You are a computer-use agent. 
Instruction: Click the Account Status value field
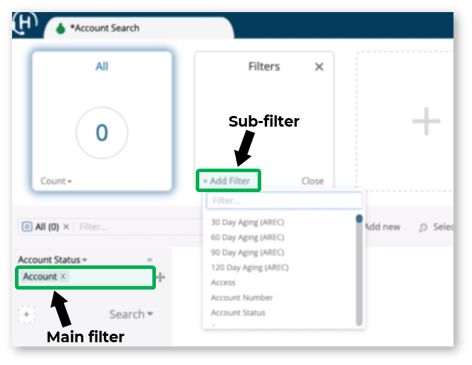(85, 277)
